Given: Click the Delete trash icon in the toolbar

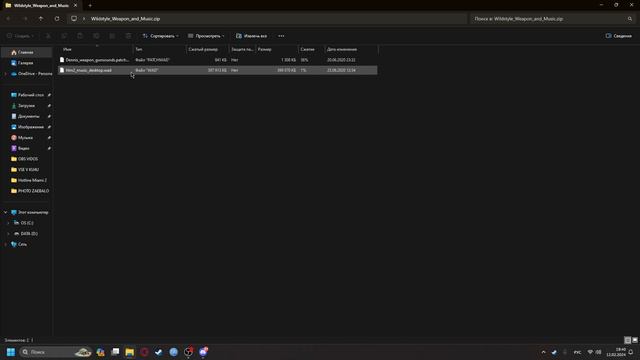Looking at the screenshot, I should [x=129, y=36].
